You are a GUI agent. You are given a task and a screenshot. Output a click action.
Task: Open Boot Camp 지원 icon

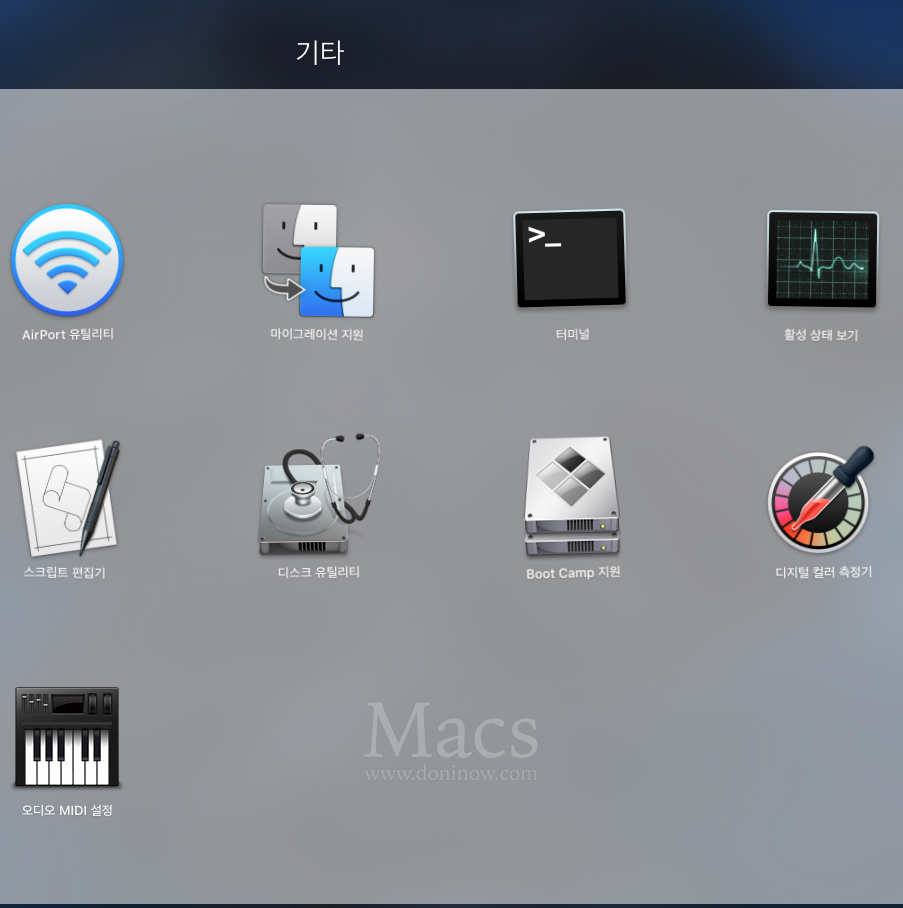coord(572,497)
